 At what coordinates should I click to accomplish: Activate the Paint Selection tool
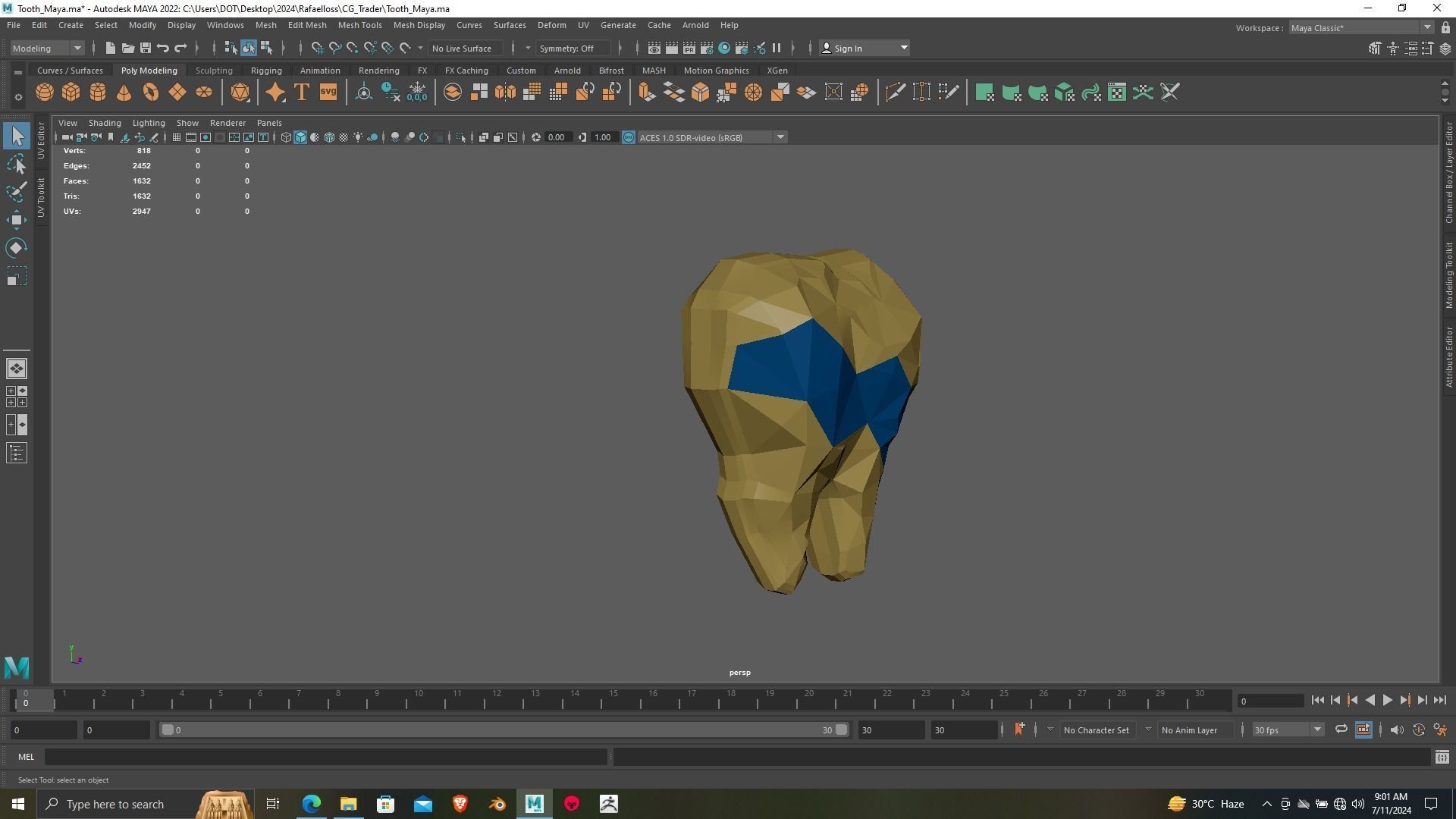[x=17, y=192]
